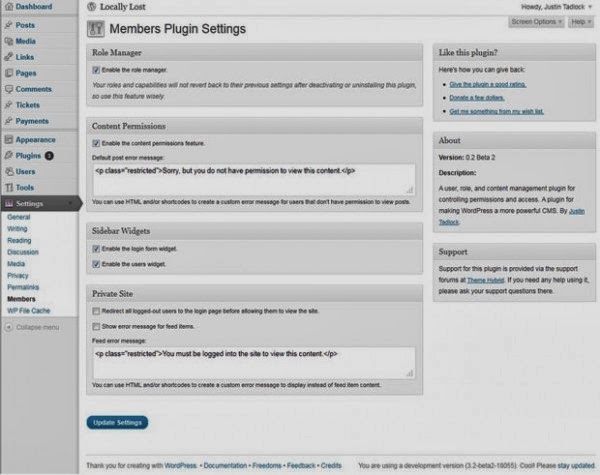Click the Update Settings button
This screenshot has height=475, width=600.
click(117, 423)
